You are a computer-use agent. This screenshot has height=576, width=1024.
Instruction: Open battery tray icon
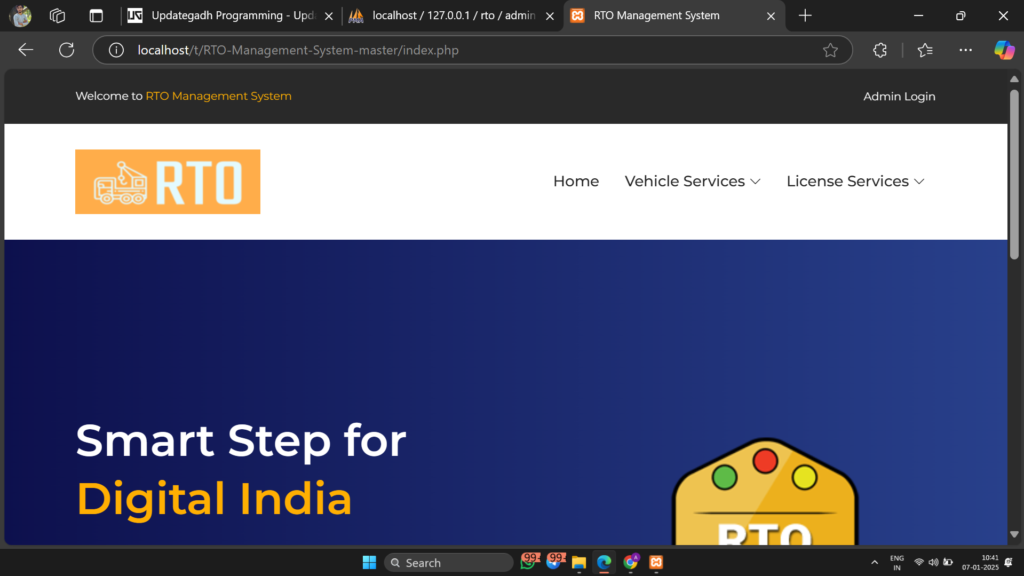click(x=948, y=562)
